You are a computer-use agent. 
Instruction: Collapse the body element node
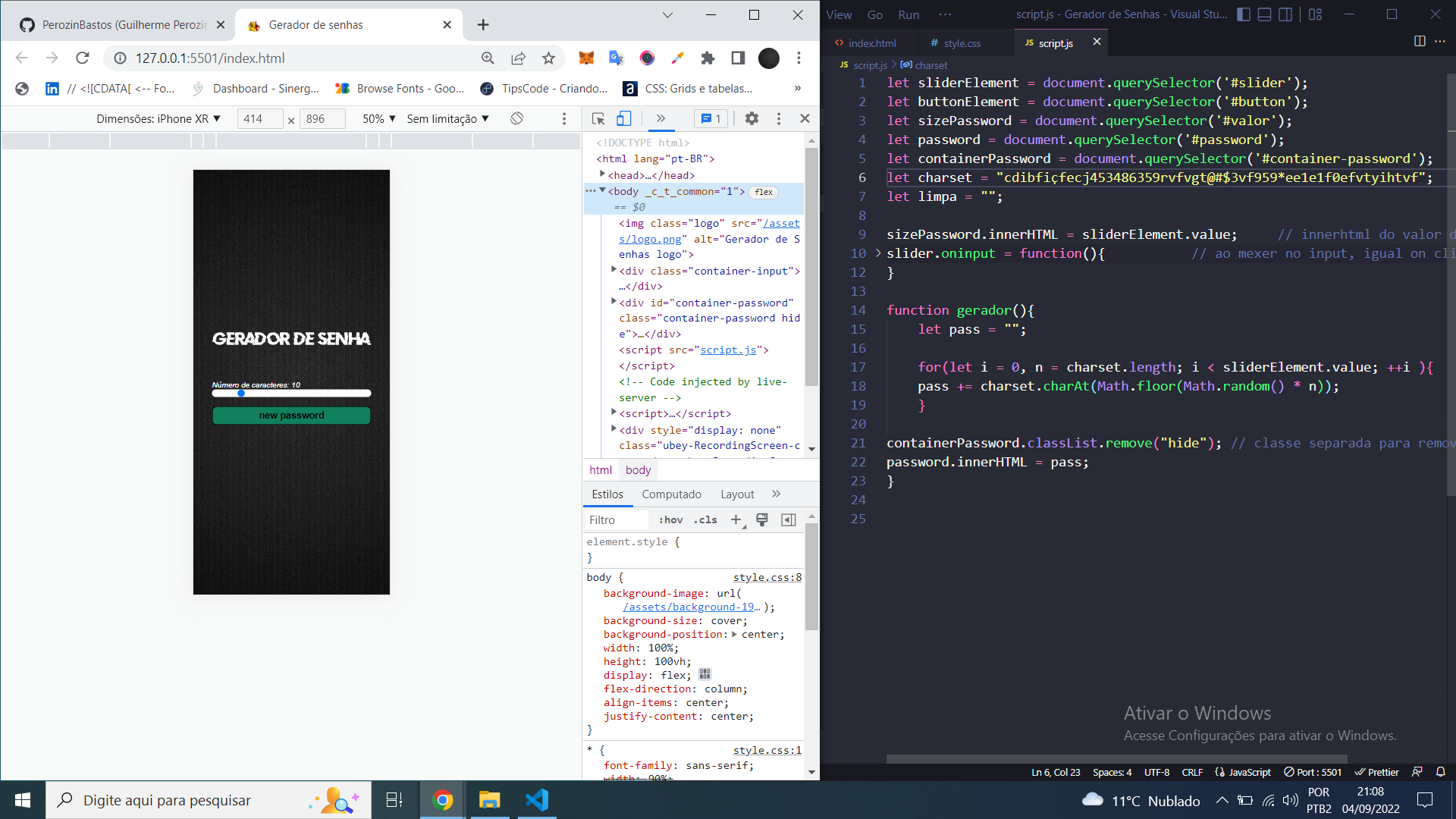pyautogui.click(x=603, y=190)
